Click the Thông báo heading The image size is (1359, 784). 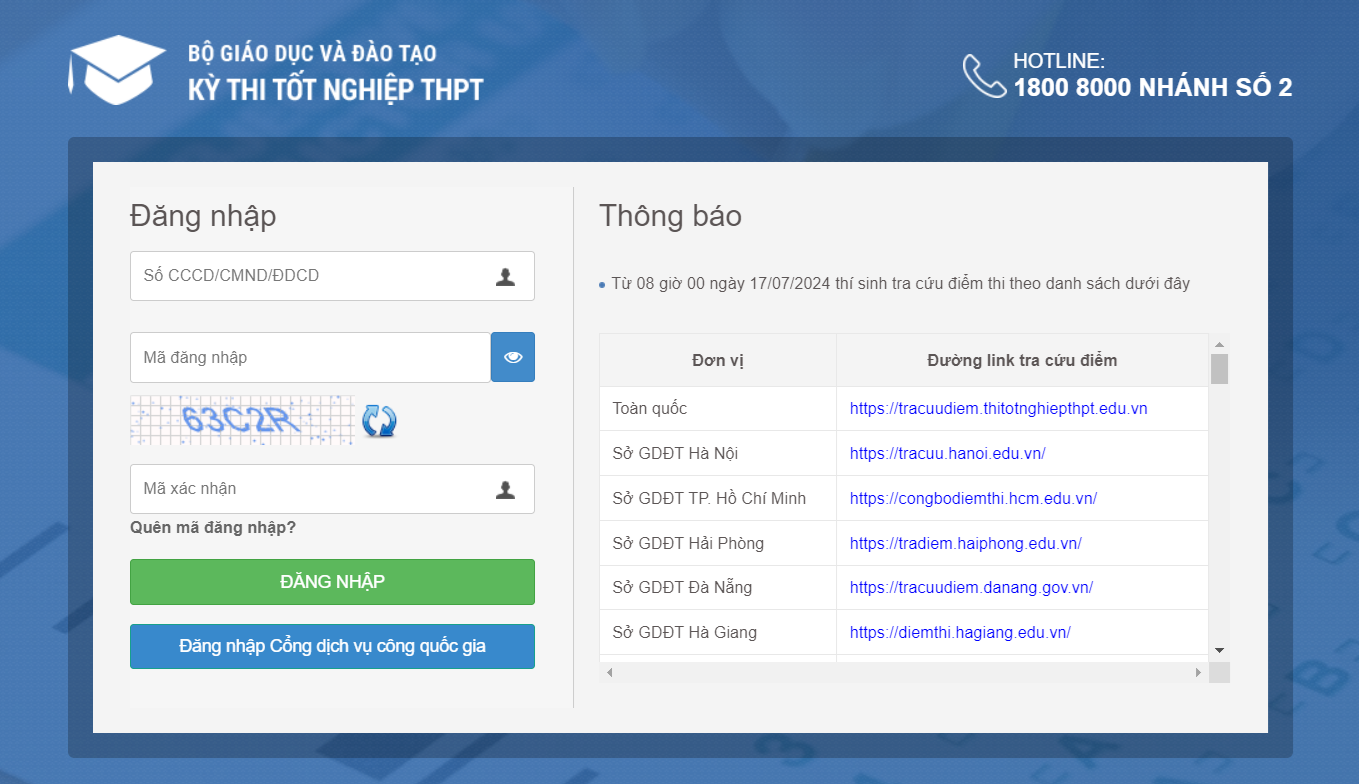point(670,216)
